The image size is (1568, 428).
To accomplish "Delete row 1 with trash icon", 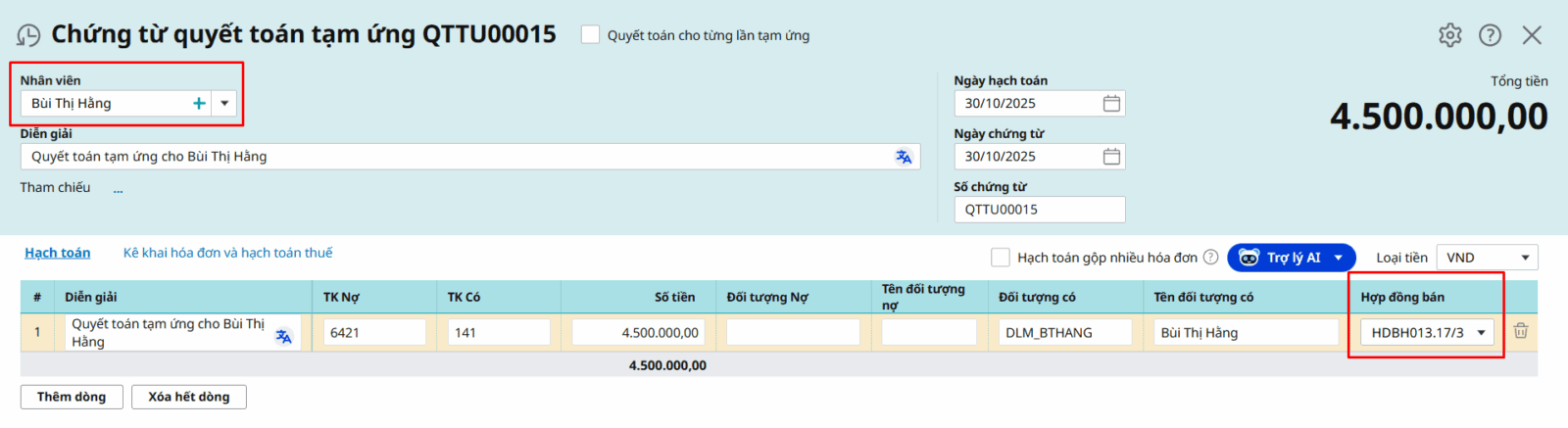I will click(1520, 331).
